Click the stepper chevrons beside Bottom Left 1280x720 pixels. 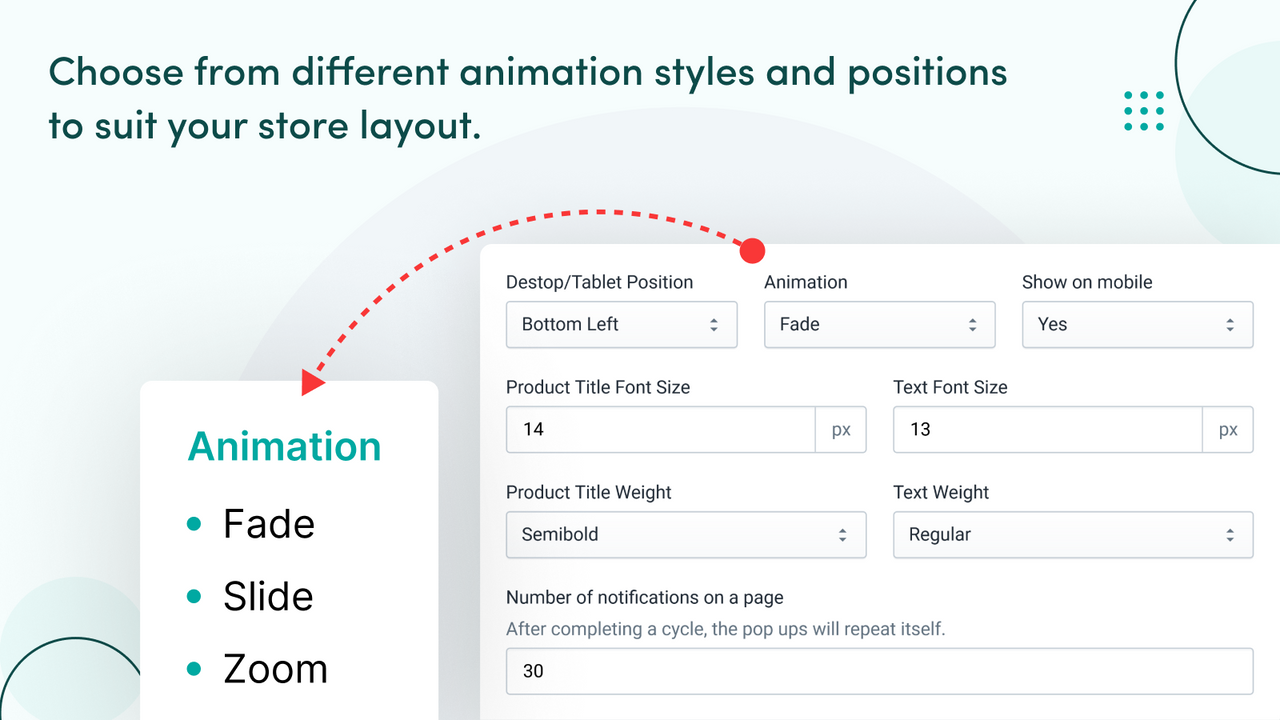pos(713,324)
